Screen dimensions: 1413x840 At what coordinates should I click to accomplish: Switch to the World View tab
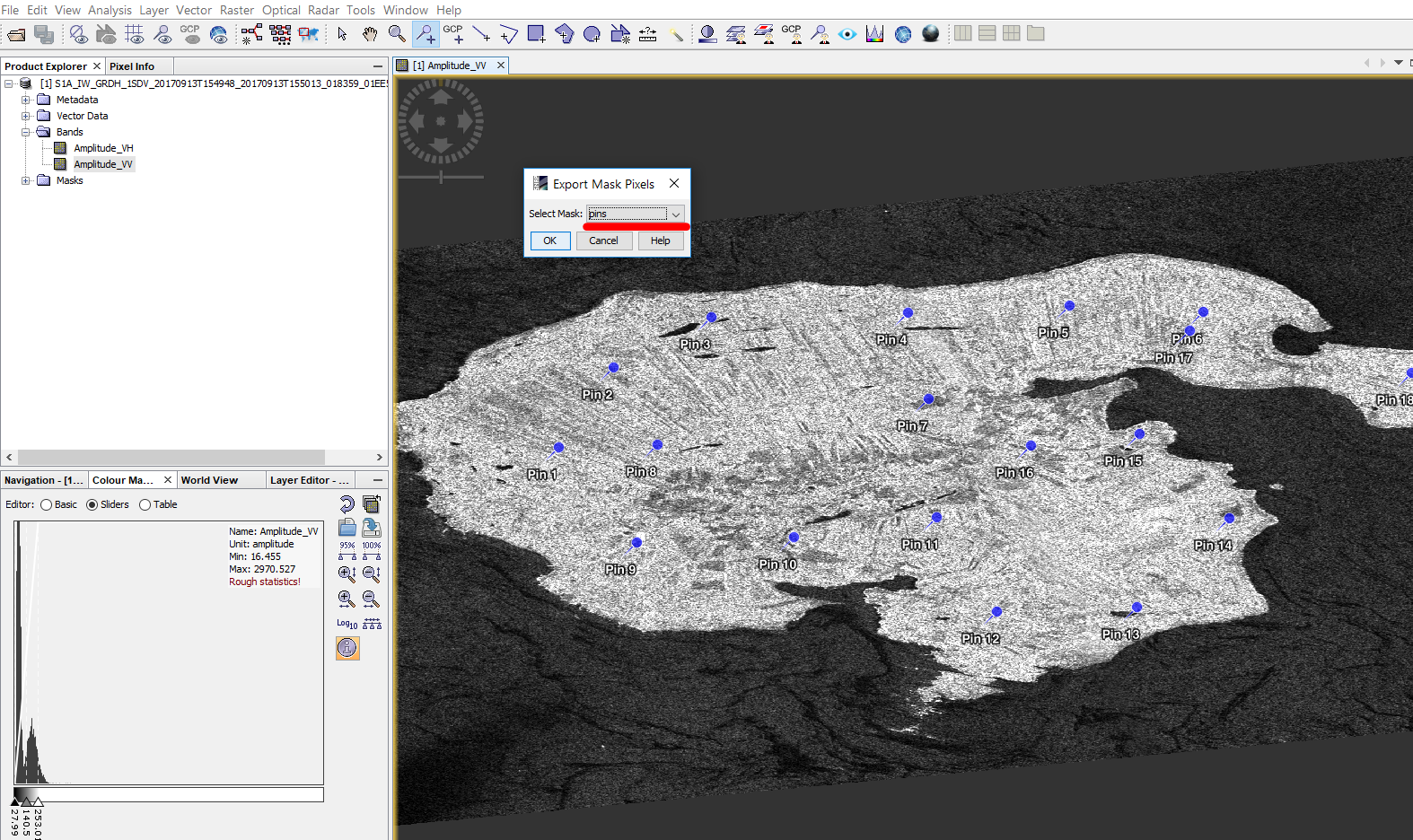coord(209,480)
